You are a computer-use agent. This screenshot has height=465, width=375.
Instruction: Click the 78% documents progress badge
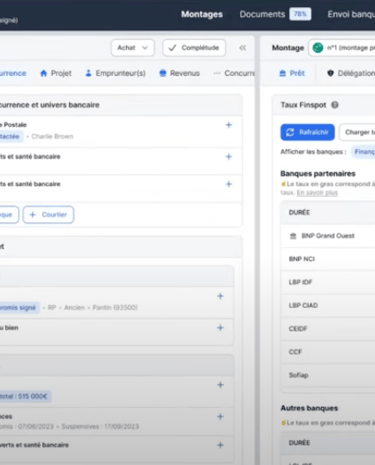[300, 14]
